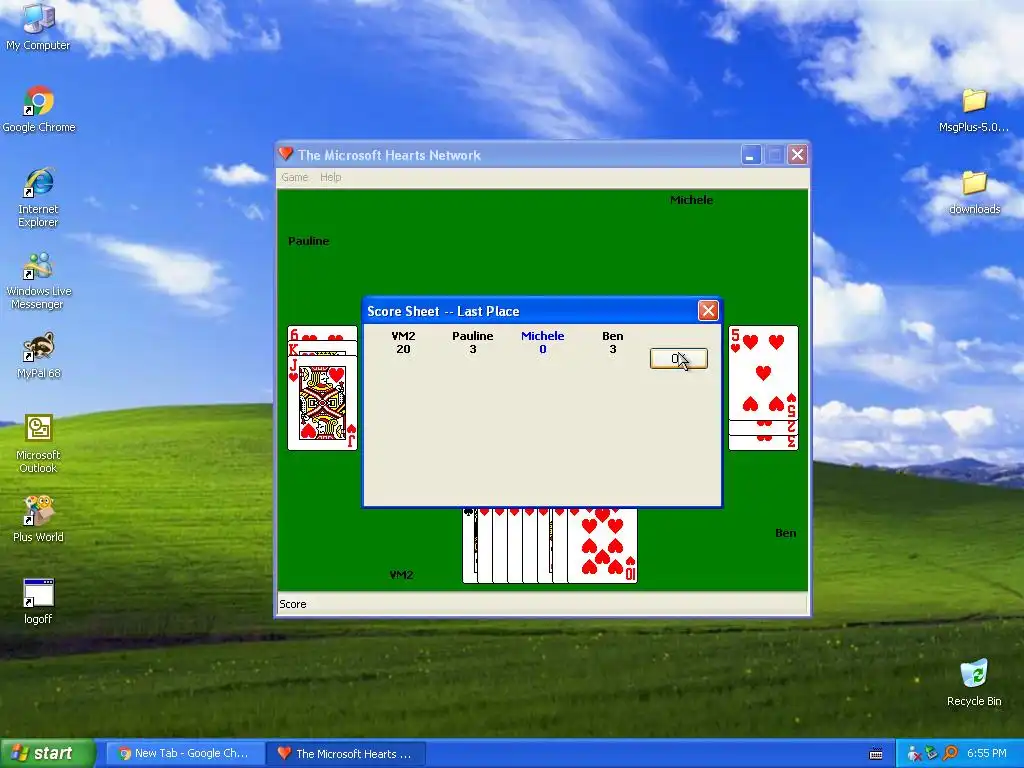
Task: Click the Jack of hearts card
Action: (x=323, y=404)
